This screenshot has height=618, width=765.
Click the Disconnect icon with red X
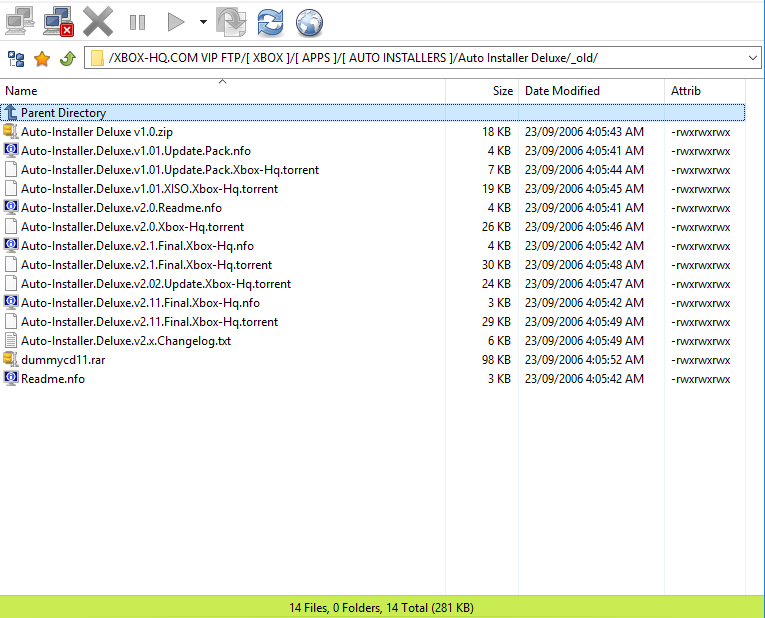(x=59, y=20)
